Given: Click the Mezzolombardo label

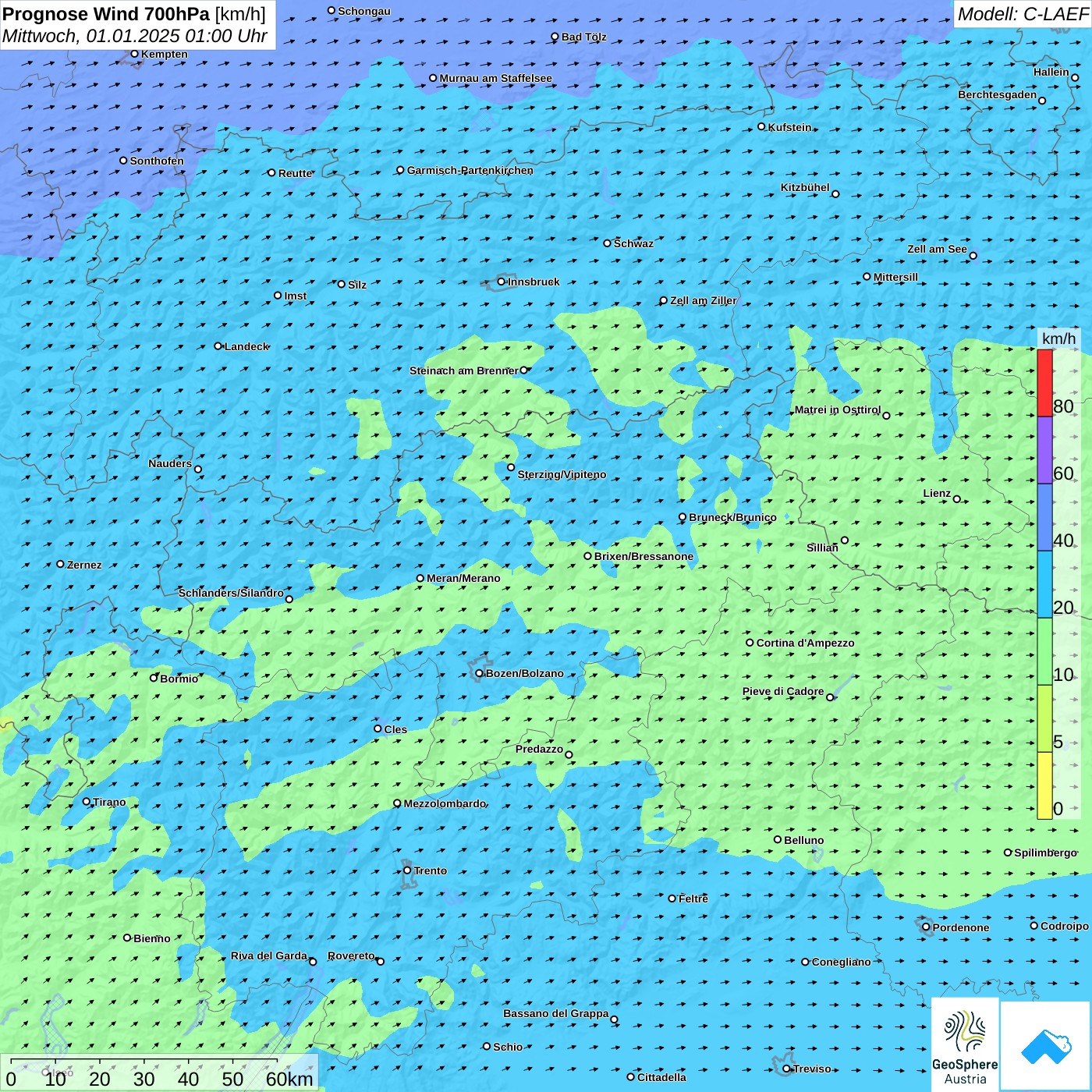Looking at the screenshot, I should pyautogui.click(x=445, y=803).
